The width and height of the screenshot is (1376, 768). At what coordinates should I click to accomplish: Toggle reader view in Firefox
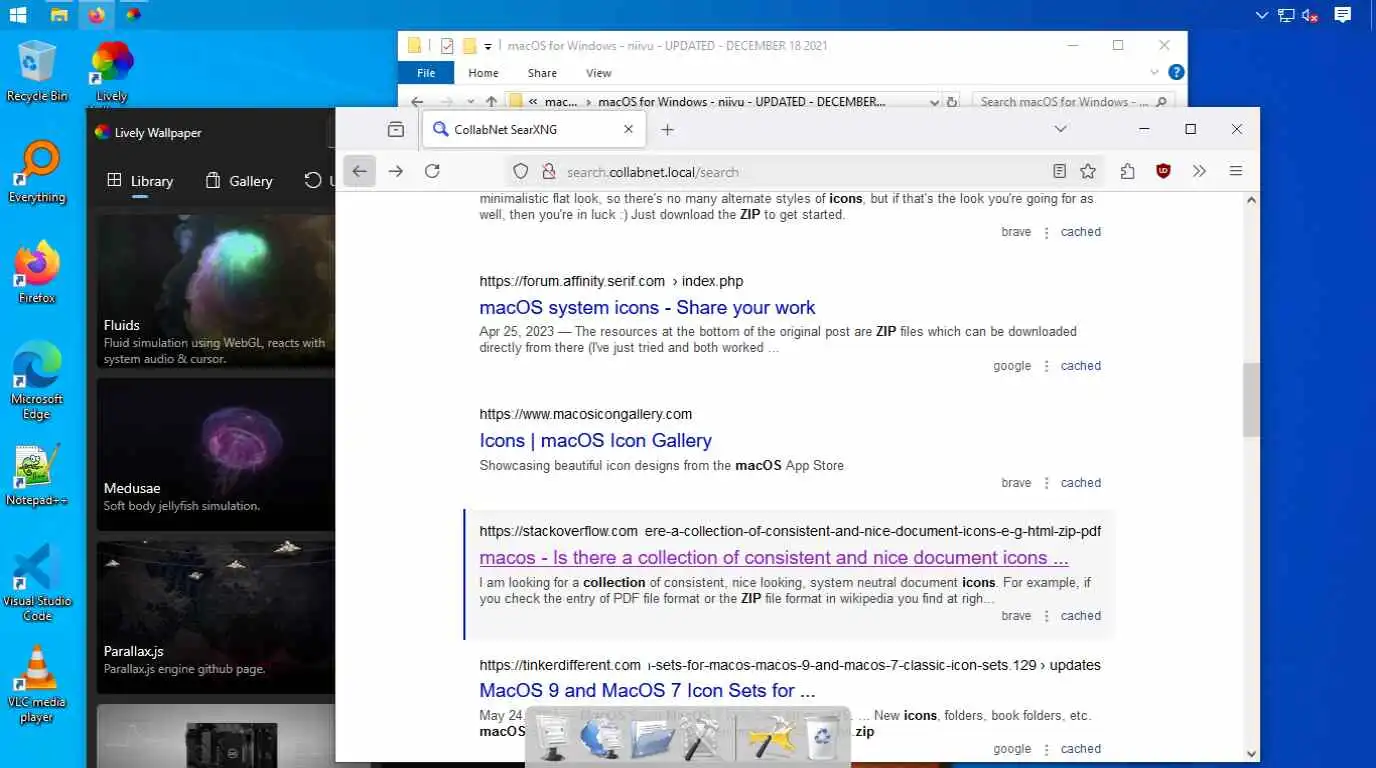[x=1059, y=171]
